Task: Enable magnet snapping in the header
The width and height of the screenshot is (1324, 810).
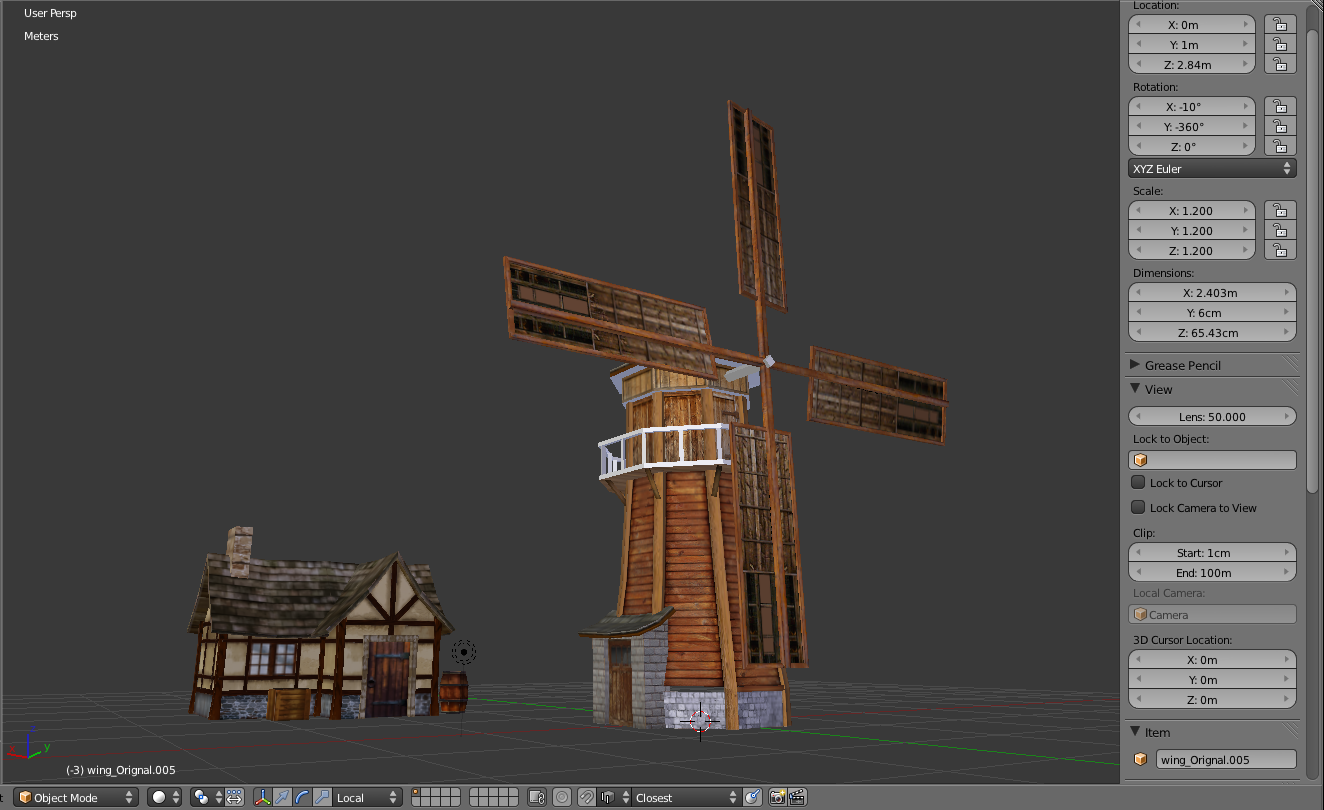Action: coord(585,797)
